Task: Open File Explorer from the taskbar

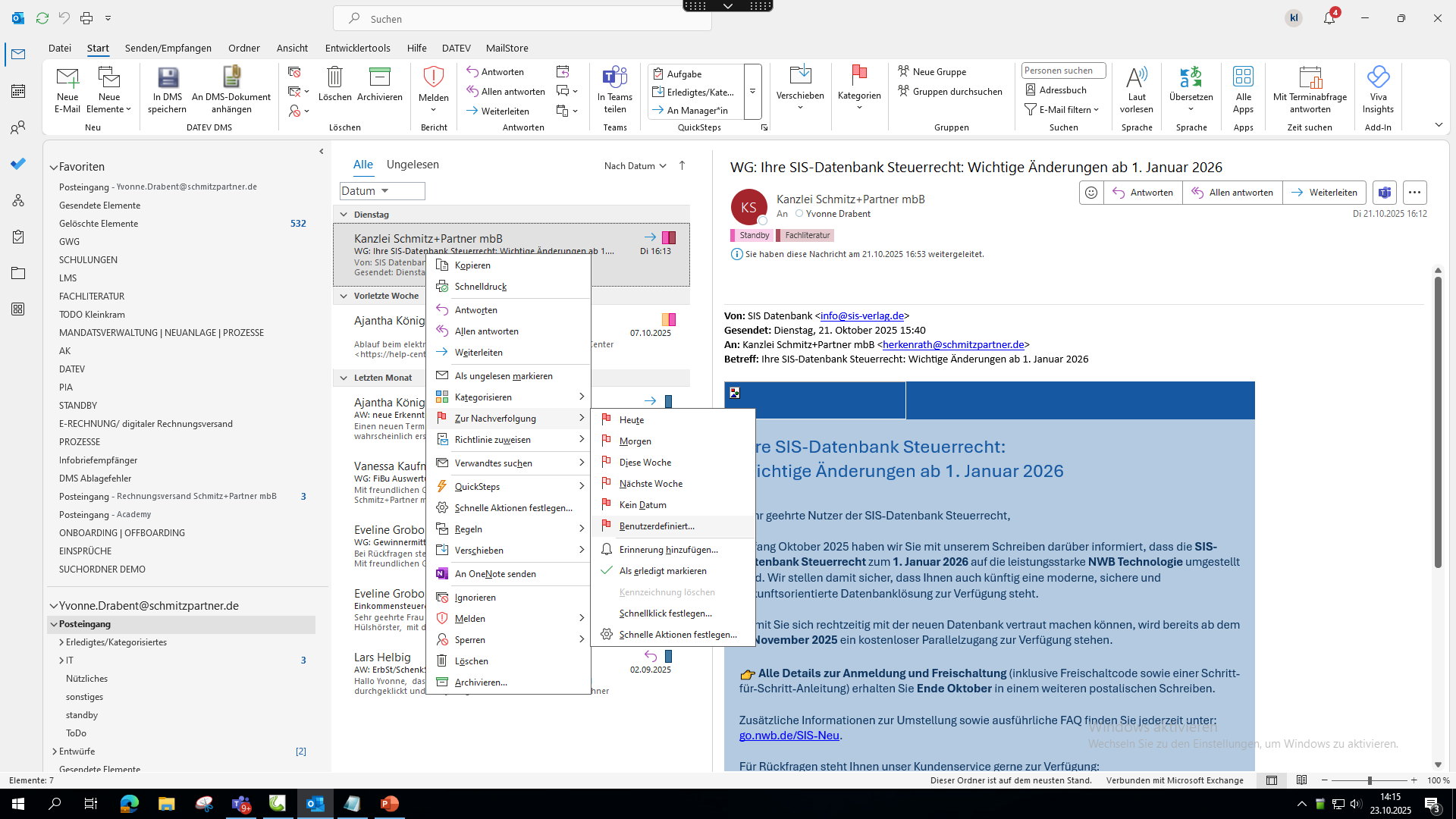Action: click(166, 804)
